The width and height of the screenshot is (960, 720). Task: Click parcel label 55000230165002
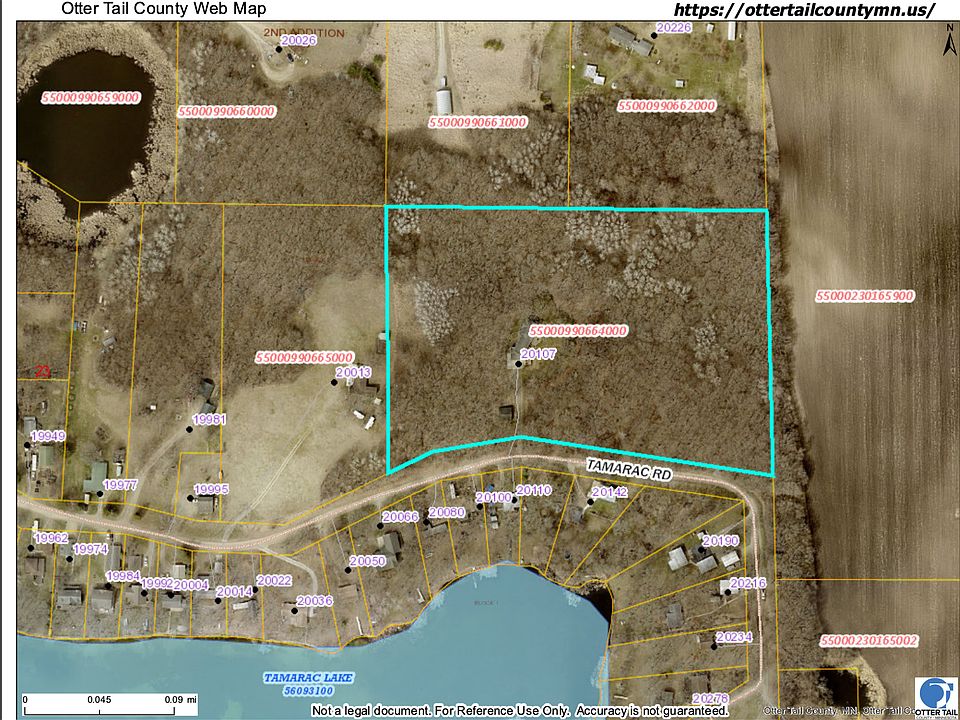tap(868, 640)
